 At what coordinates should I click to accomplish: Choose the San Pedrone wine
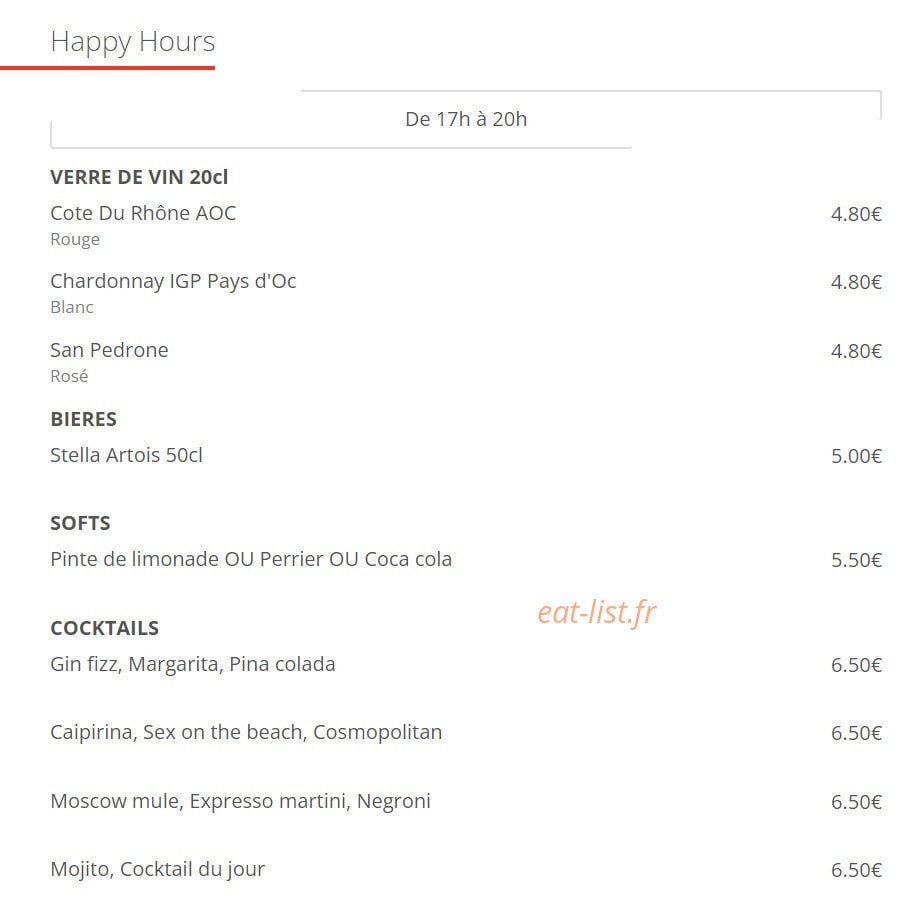[x=109, y=350]
